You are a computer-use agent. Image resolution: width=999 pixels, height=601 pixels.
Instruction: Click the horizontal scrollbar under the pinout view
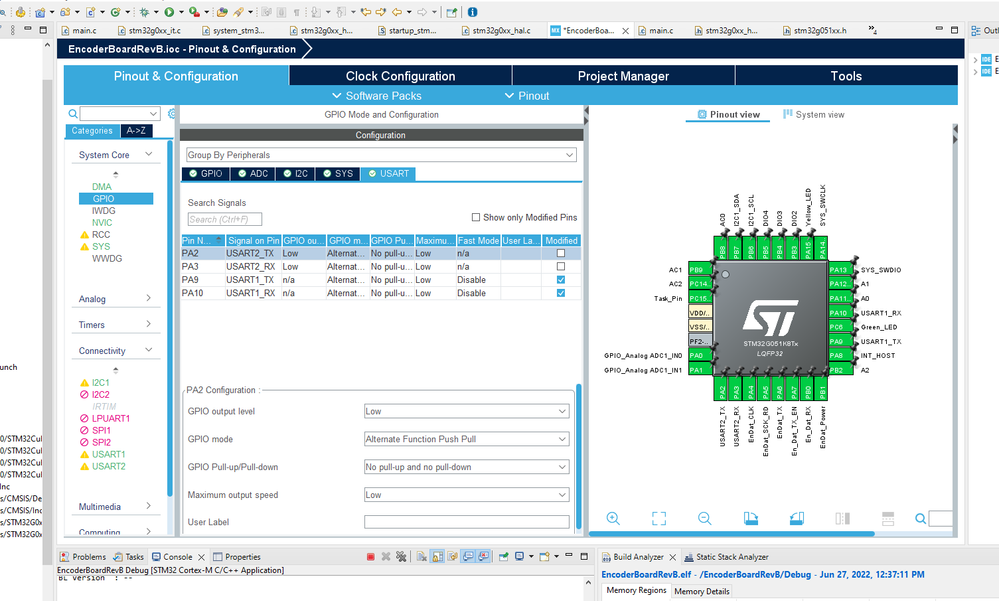tap(731, 534)
